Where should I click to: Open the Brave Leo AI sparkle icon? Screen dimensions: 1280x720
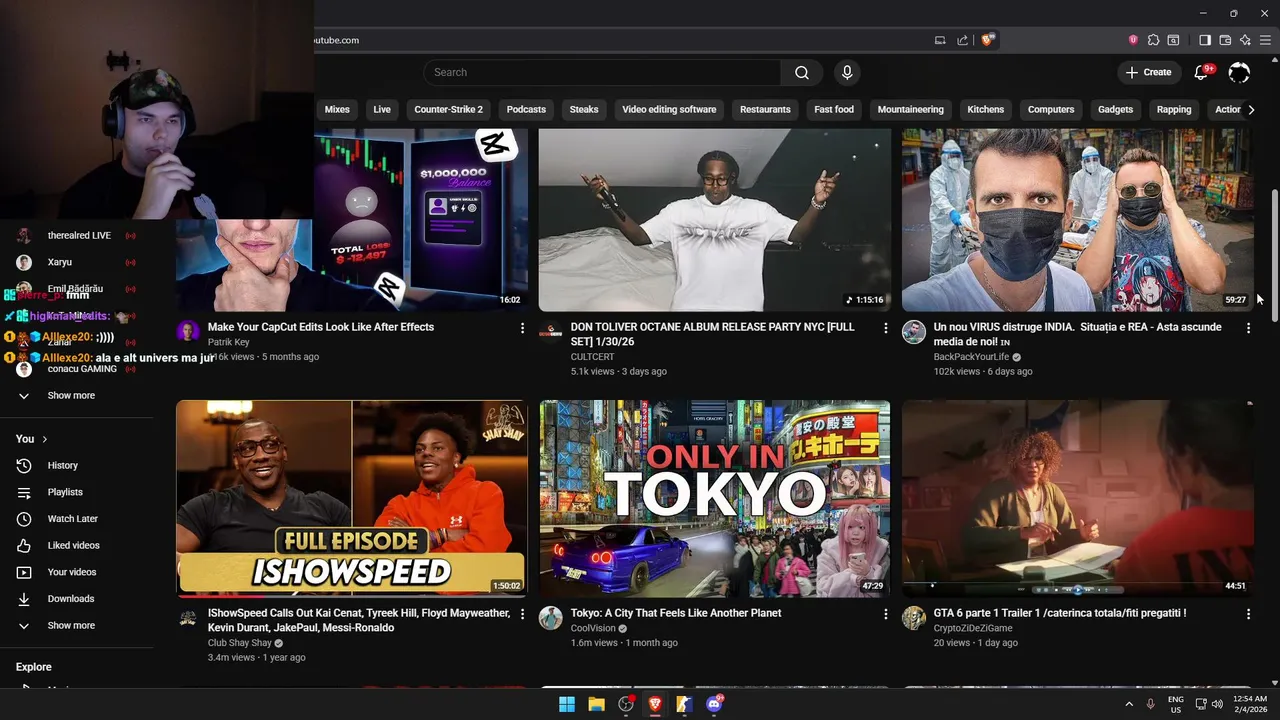tap(1245, 40)
